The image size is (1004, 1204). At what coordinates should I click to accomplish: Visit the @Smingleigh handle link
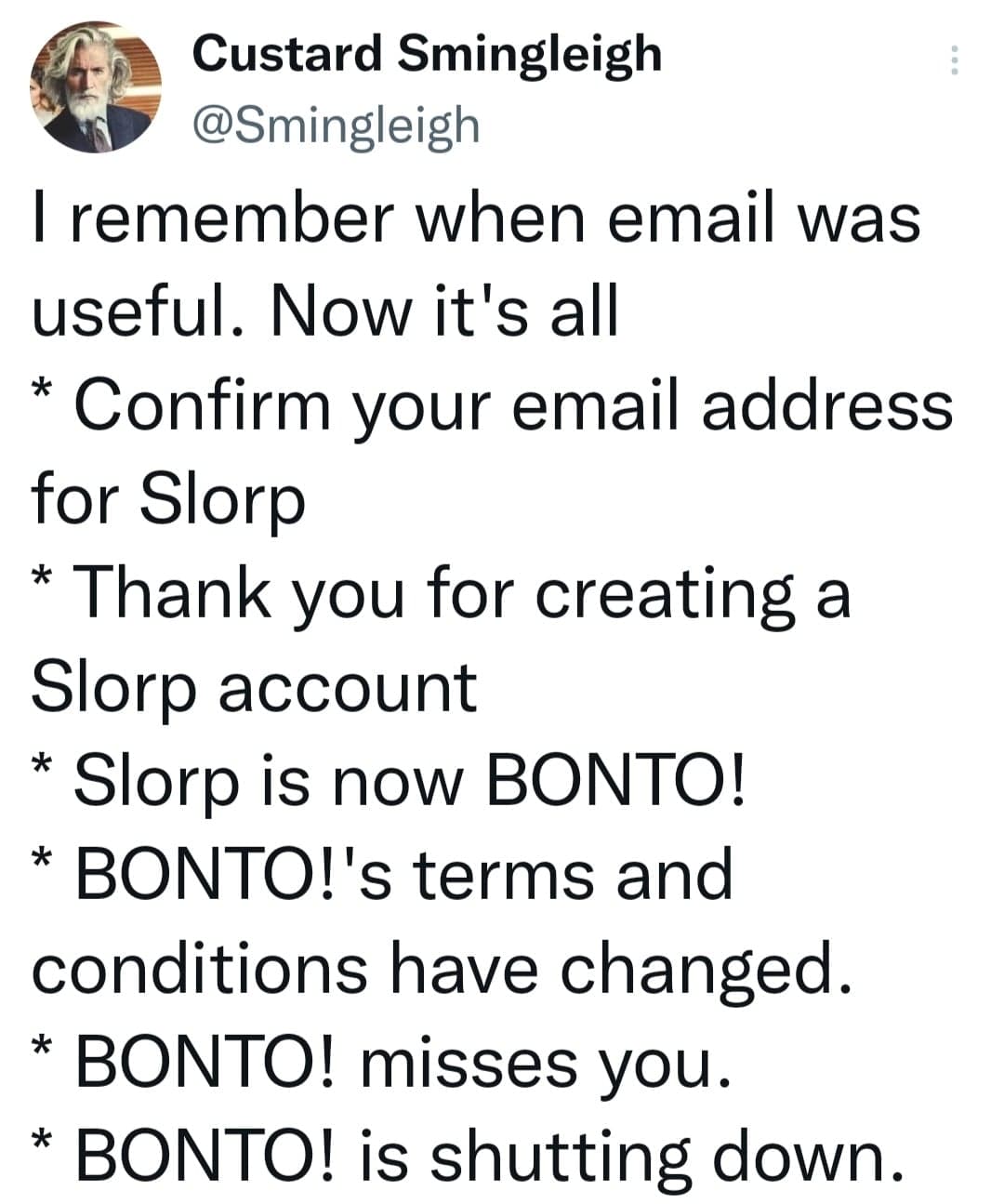pyautogui.click(x=336, y=126)
